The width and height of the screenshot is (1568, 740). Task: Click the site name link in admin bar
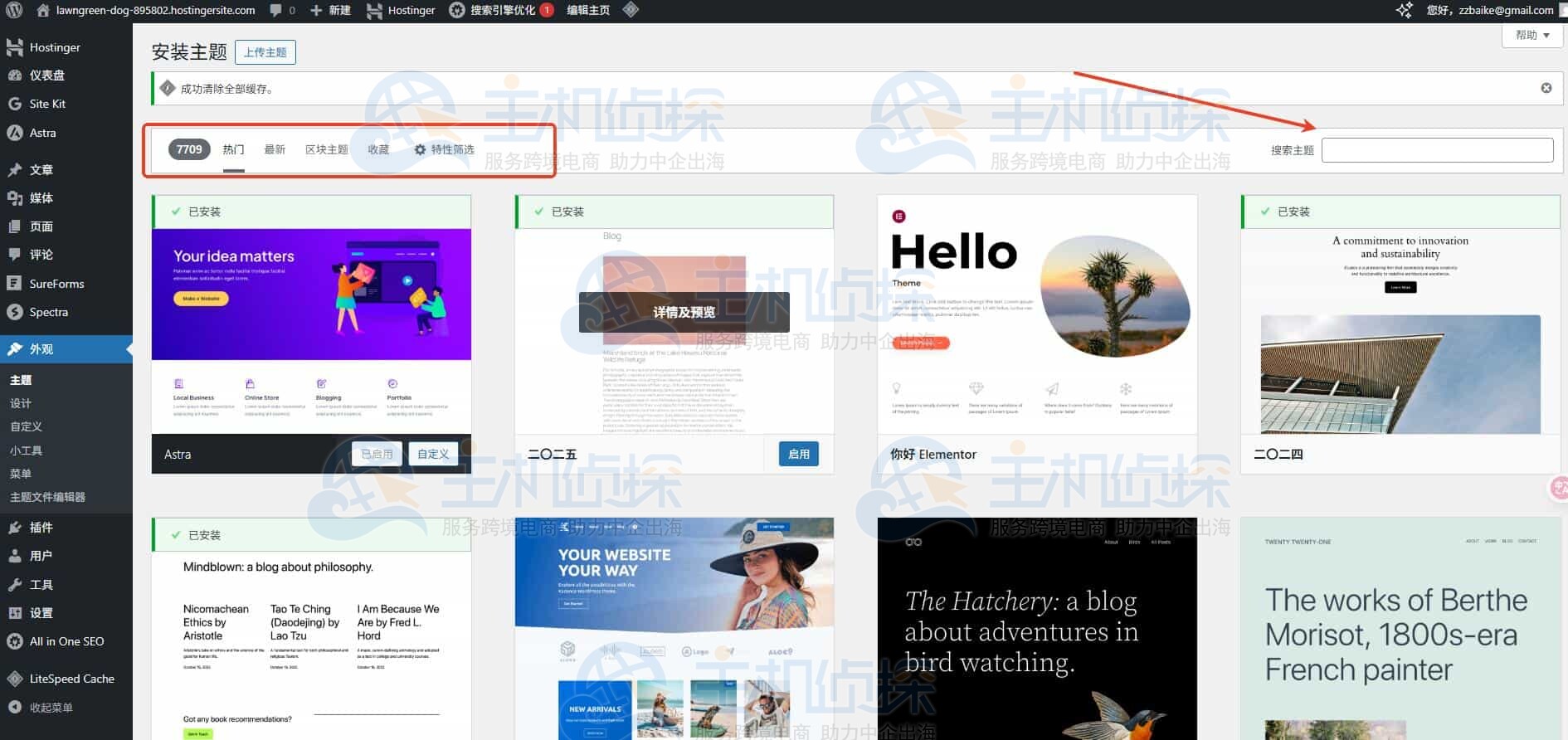155,10
